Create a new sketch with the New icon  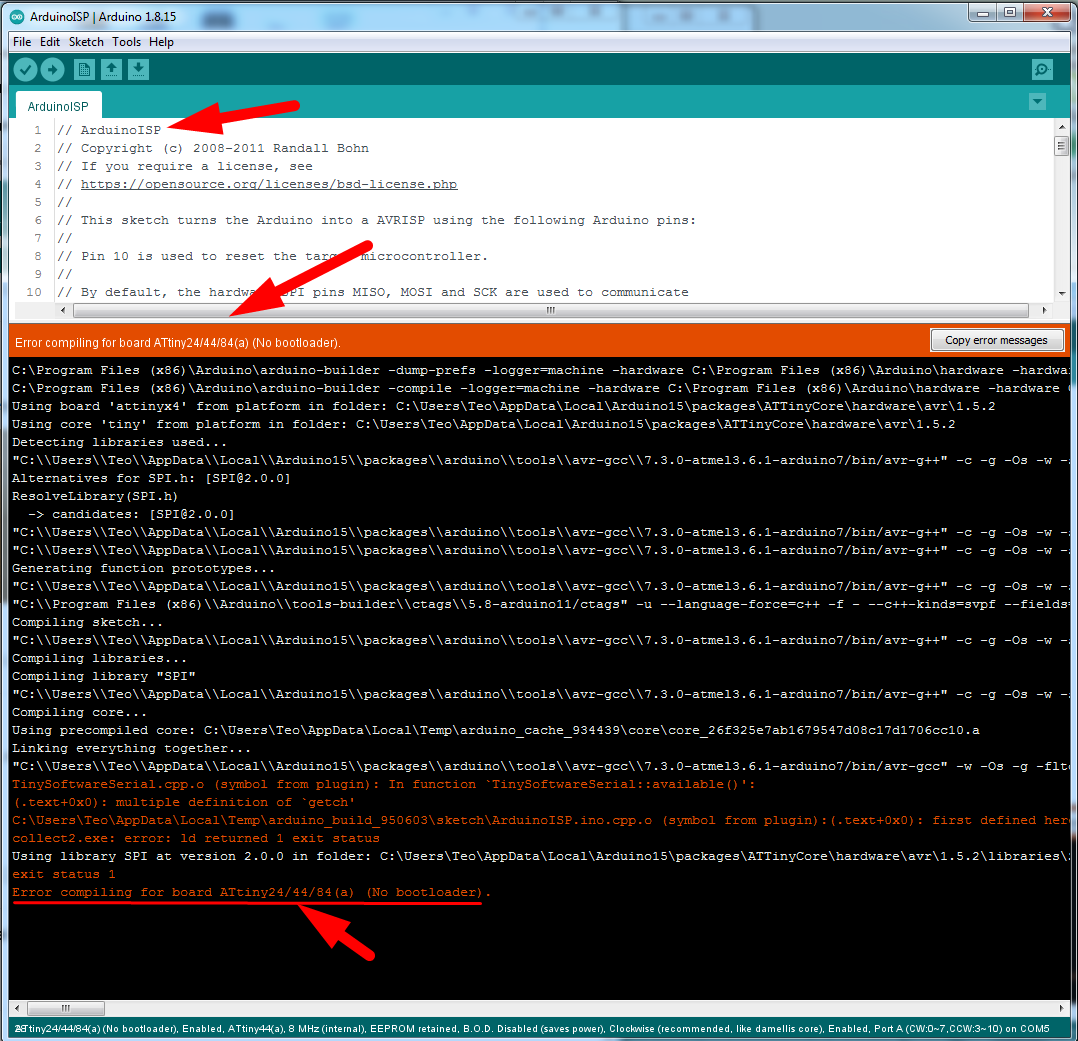coord(84,69)
